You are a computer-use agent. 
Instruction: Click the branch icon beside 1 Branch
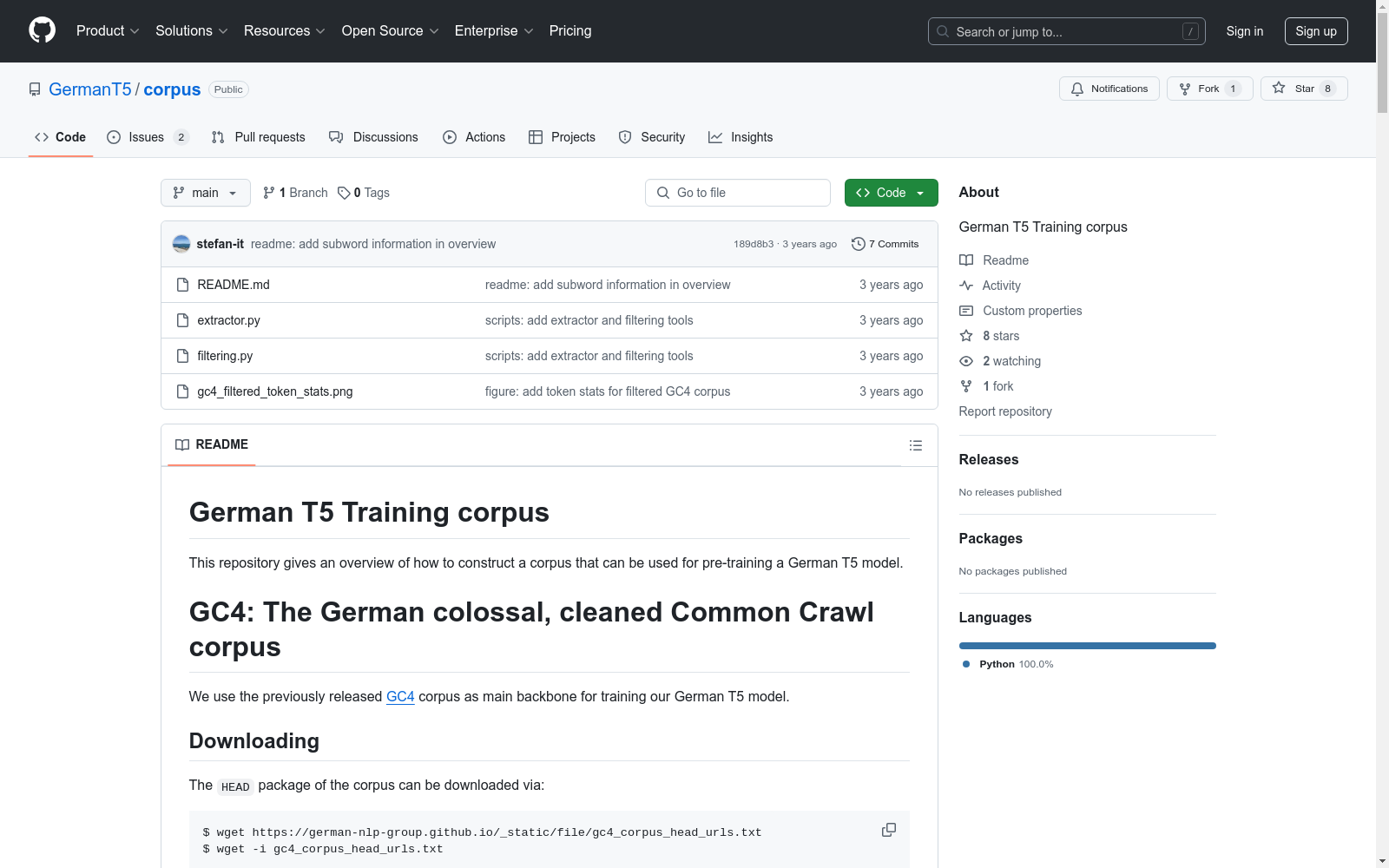point(269,193)
